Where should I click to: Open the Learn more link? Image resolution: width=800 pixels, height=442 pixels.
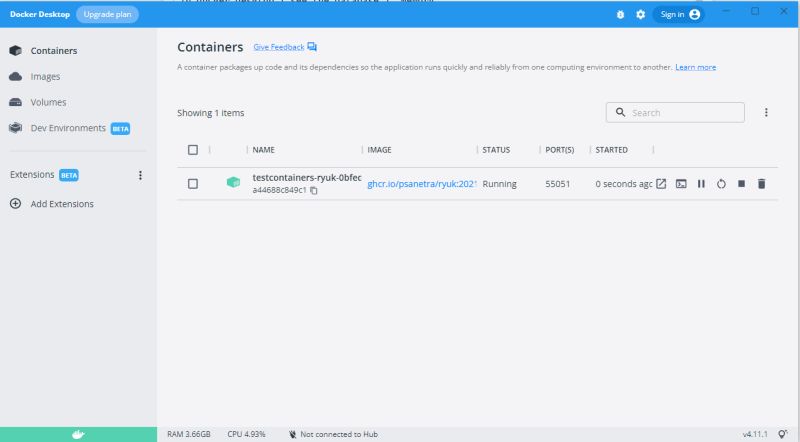point(695,67)
